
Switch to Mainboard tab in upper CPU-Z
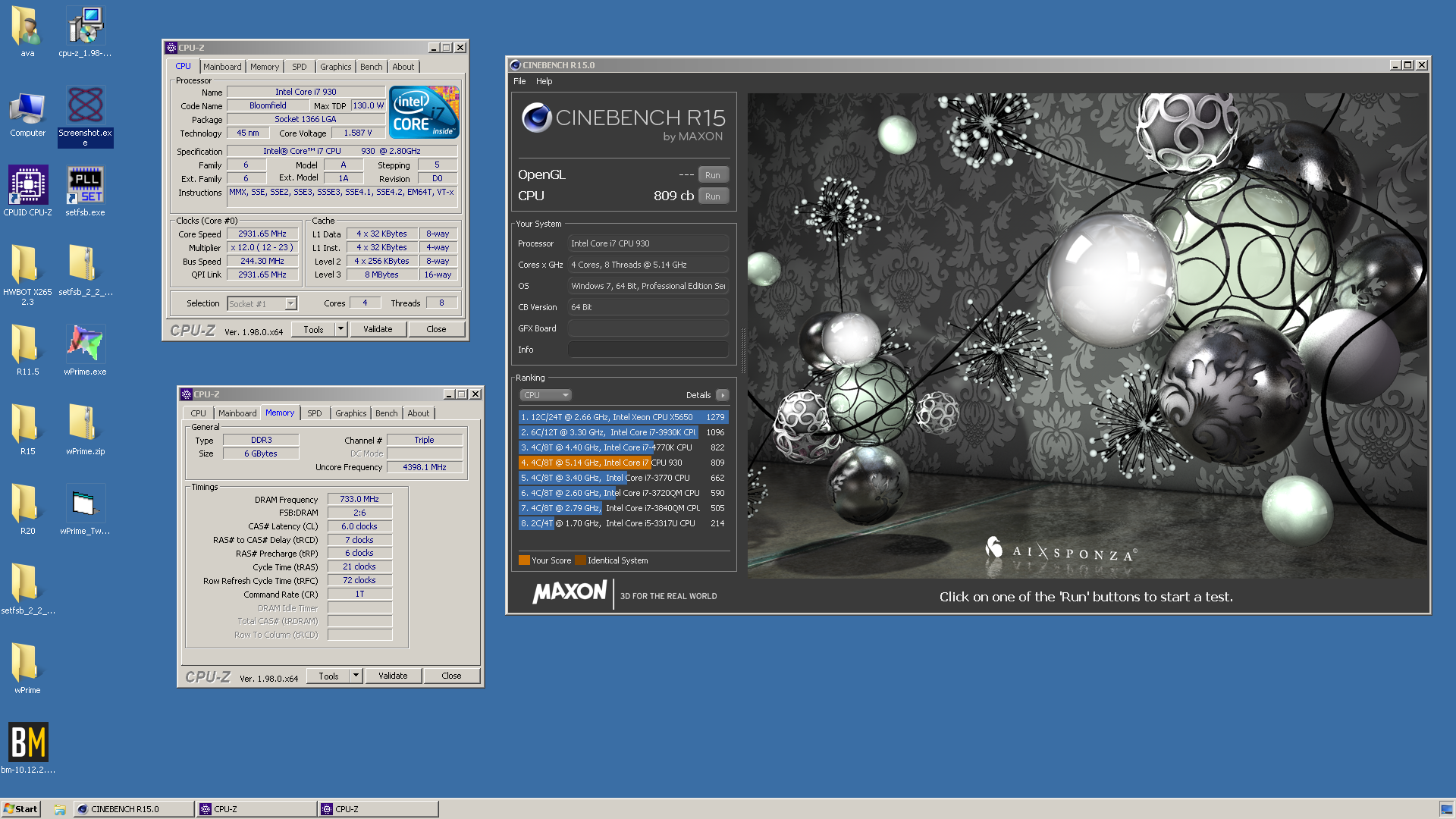click(x=222, y=67)
